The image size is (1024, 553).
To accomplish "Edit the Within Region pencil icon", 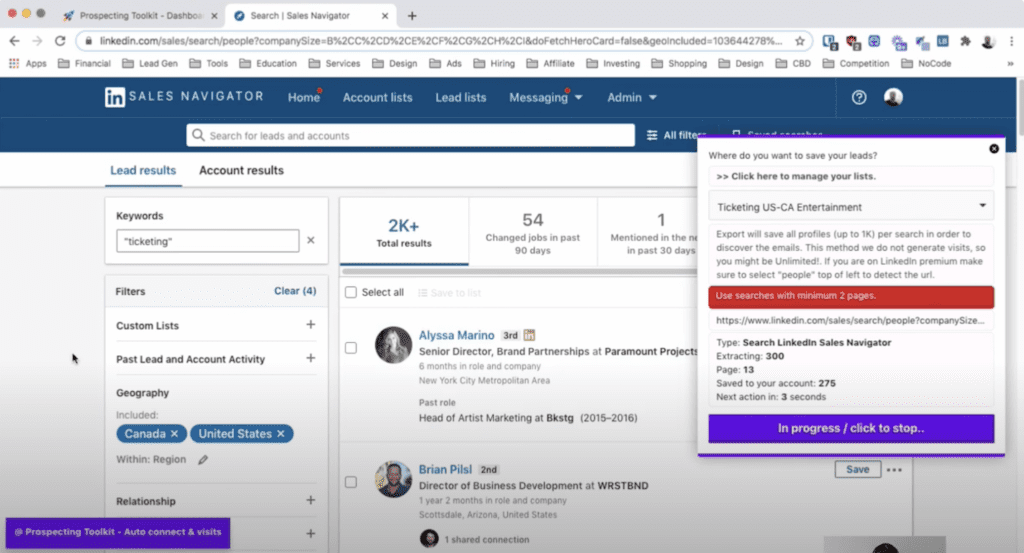I will (203, 460).
